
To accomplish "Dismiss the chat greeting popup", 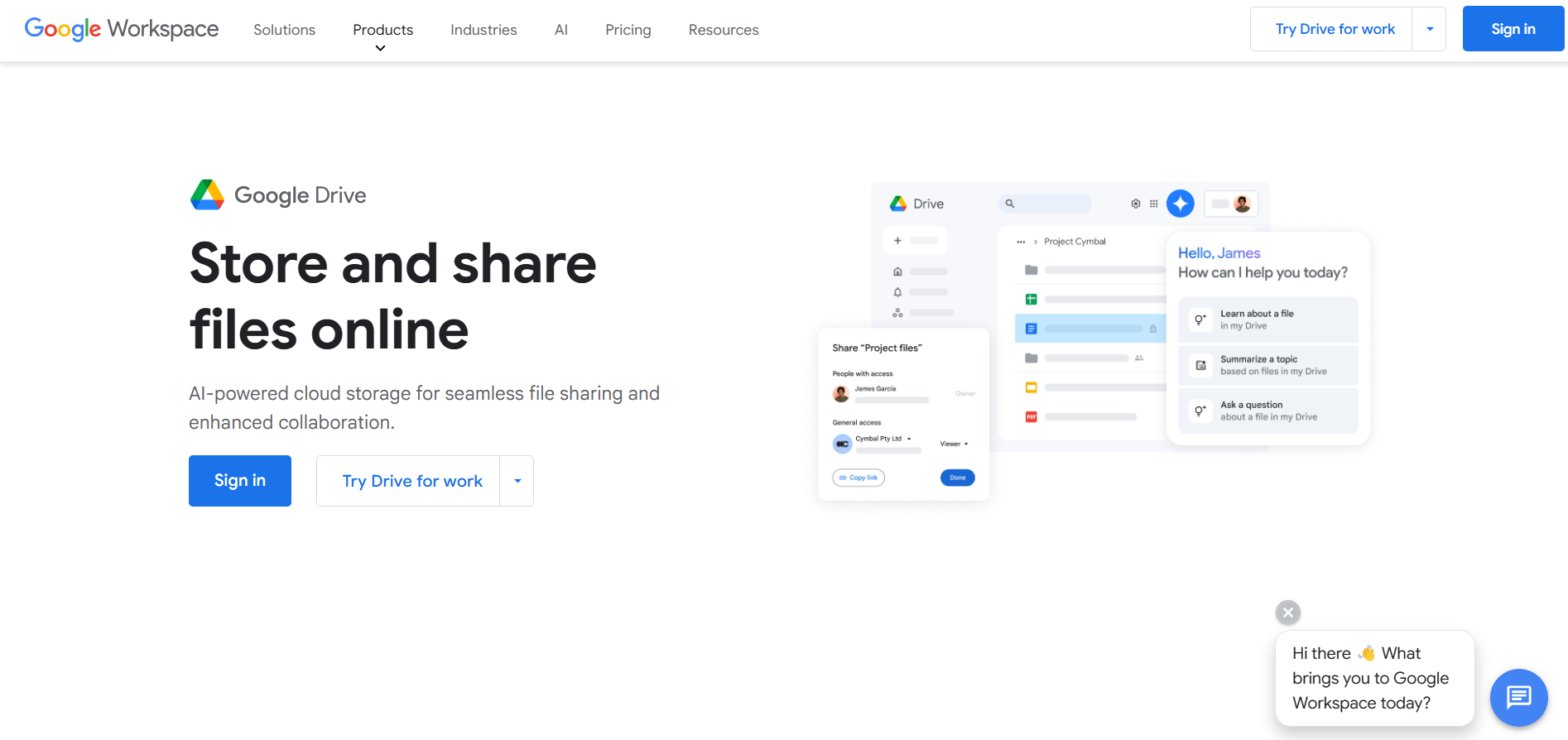I will pyautogui.click(x=1288, y=613).
